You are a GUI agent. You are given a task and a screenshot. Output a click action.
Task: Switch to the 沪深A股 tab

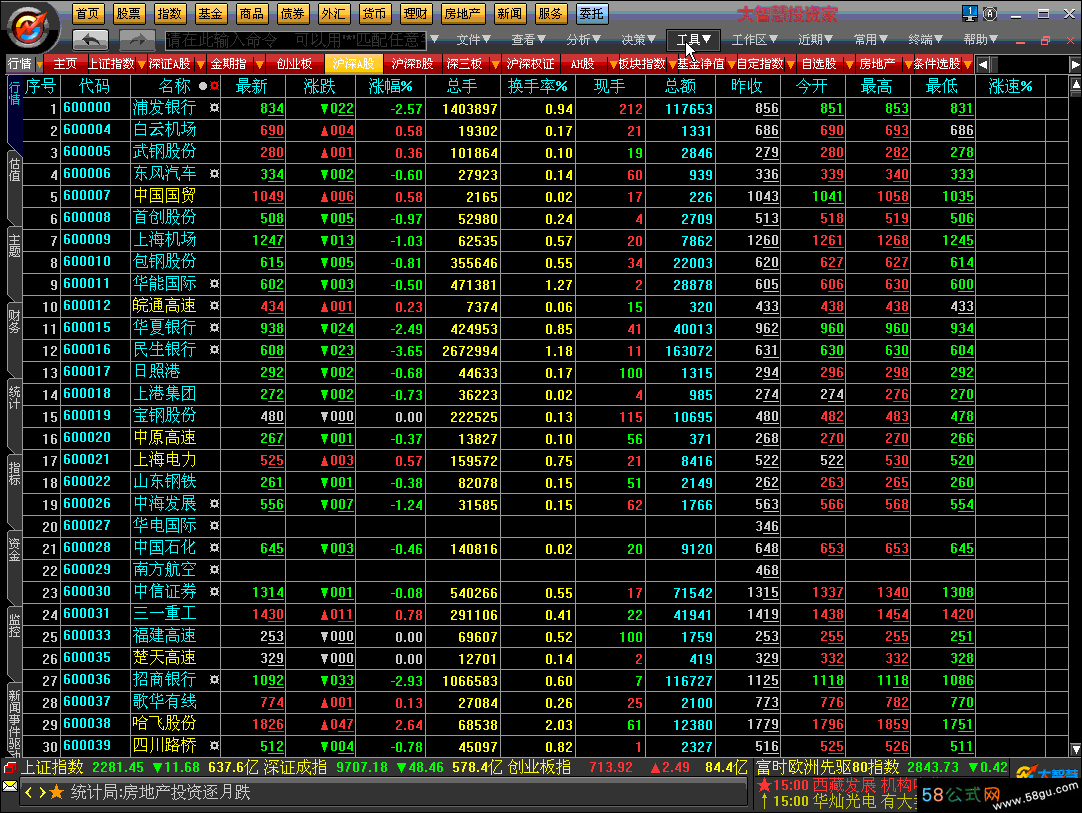[353, 64]
